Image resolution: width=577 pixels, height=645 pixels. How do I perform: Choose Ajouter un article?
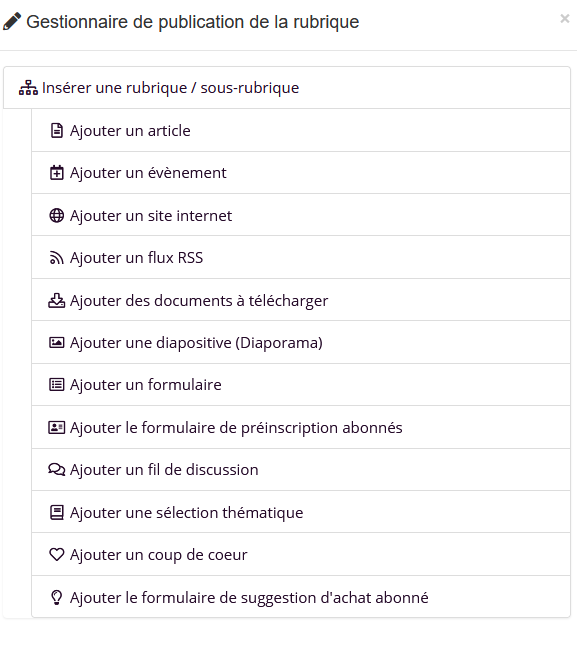click(301, 130)
